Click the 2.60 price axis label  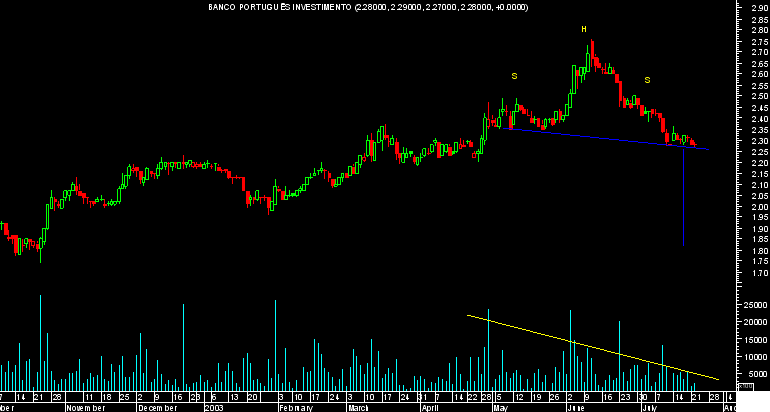coord(760,75)
